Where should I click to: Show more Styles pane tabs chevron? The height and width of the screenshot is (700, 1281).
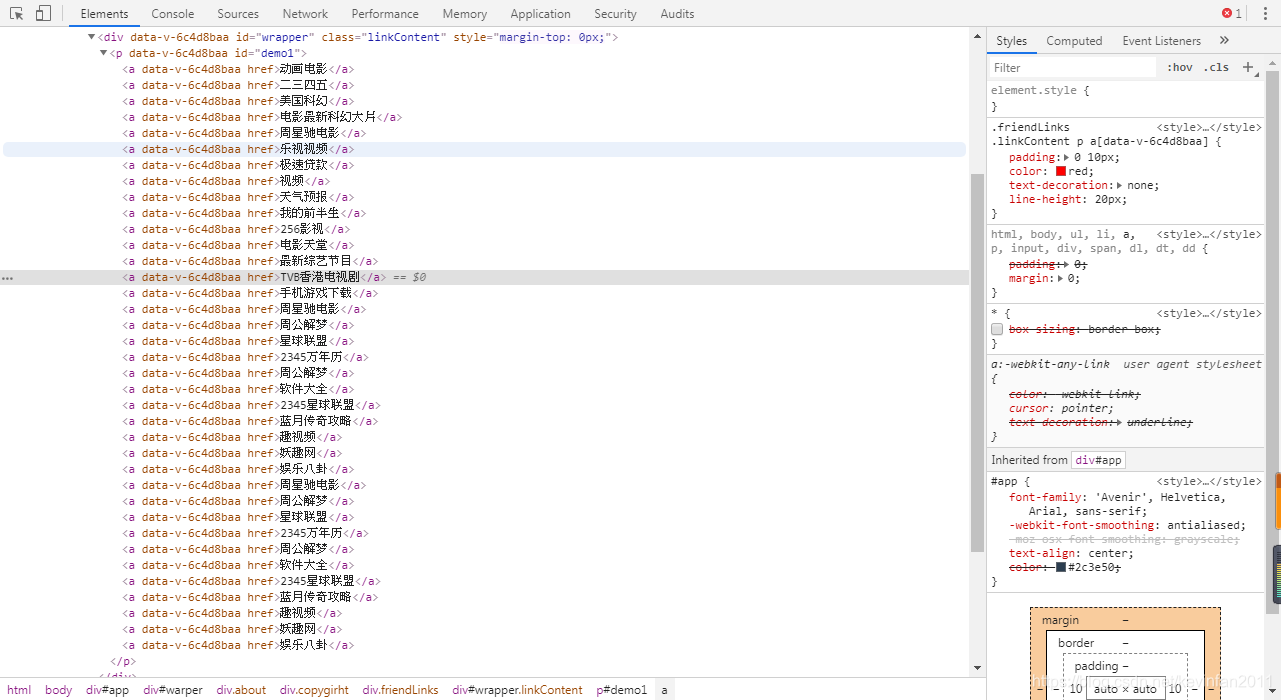tap(1224, 41)
